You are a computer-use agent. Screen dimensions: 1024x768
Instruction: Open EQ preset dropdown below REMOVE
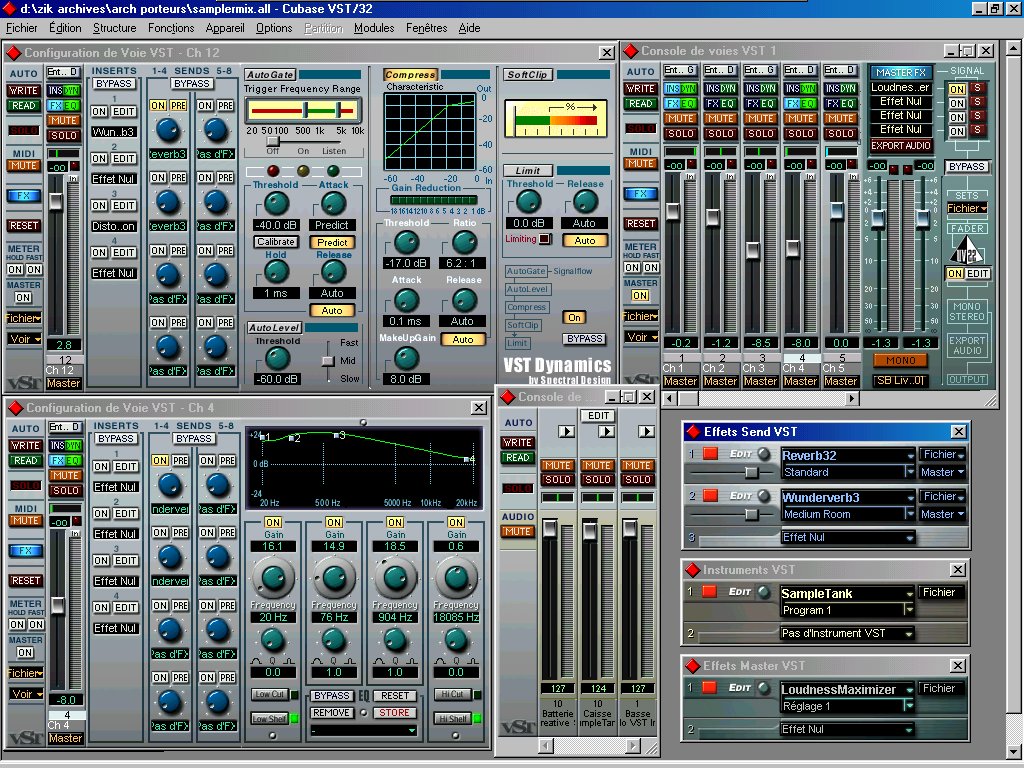(364, 730)
